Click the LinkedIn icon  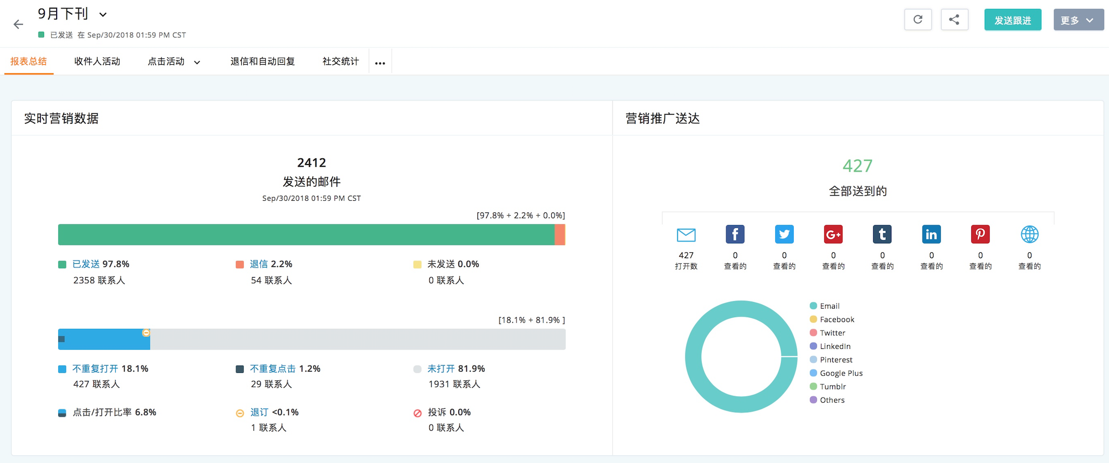point(931,235)
